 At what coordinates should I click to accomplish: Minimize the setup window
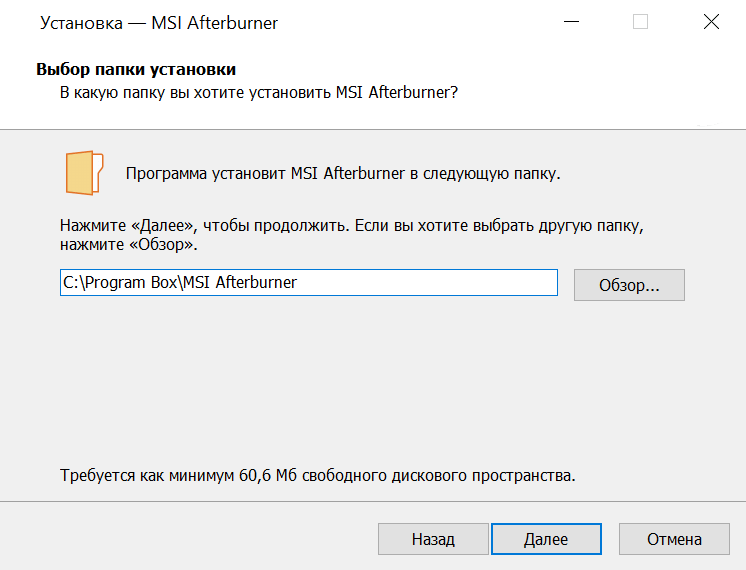pos(571,22)
